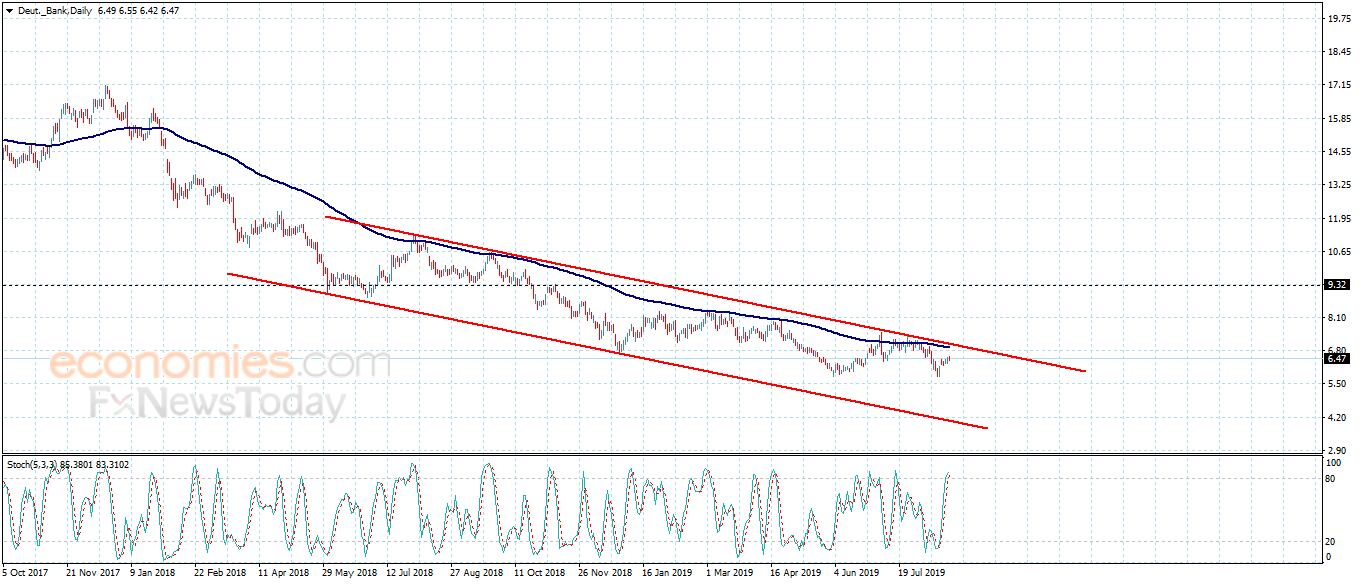Click the 22 Feb 2018 date label

tap(220, 573)
